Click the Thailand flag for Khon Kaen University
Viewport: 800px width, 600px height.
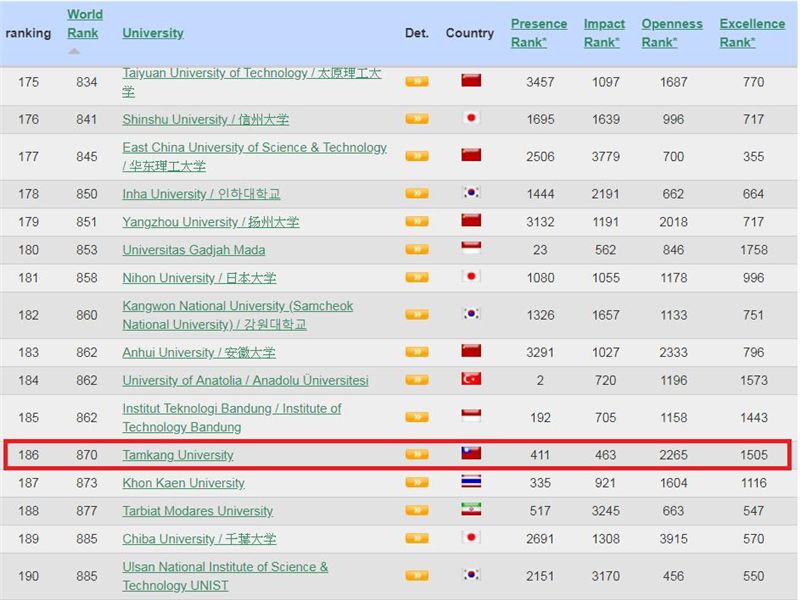(x=470, y=482)
